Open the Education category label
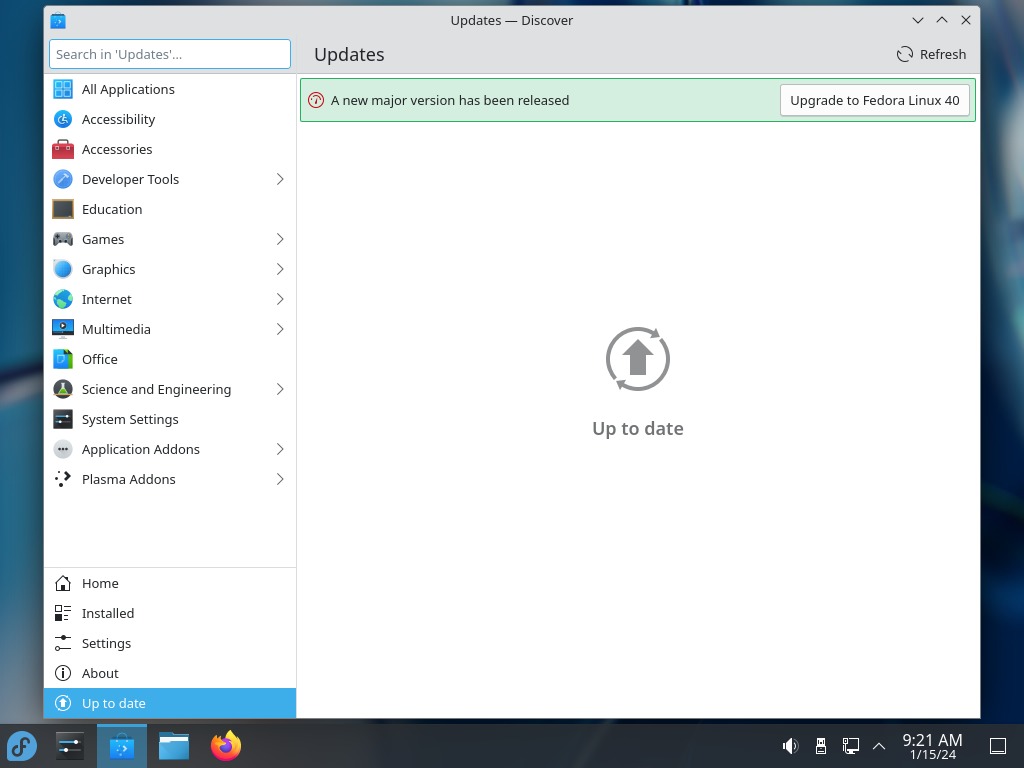This screenshot has height=768, width=1024. click(112, 210)
